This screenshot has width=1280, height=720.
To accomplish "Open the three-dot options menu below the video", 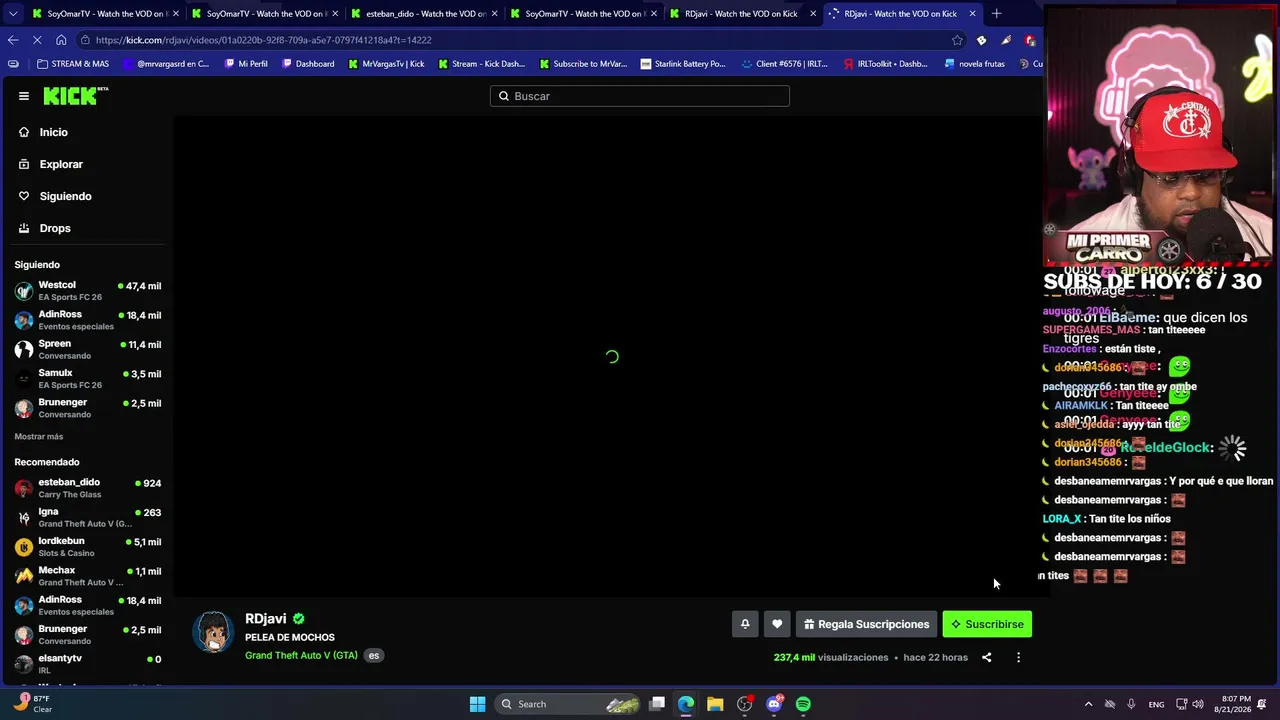I will click(1018, 657).
